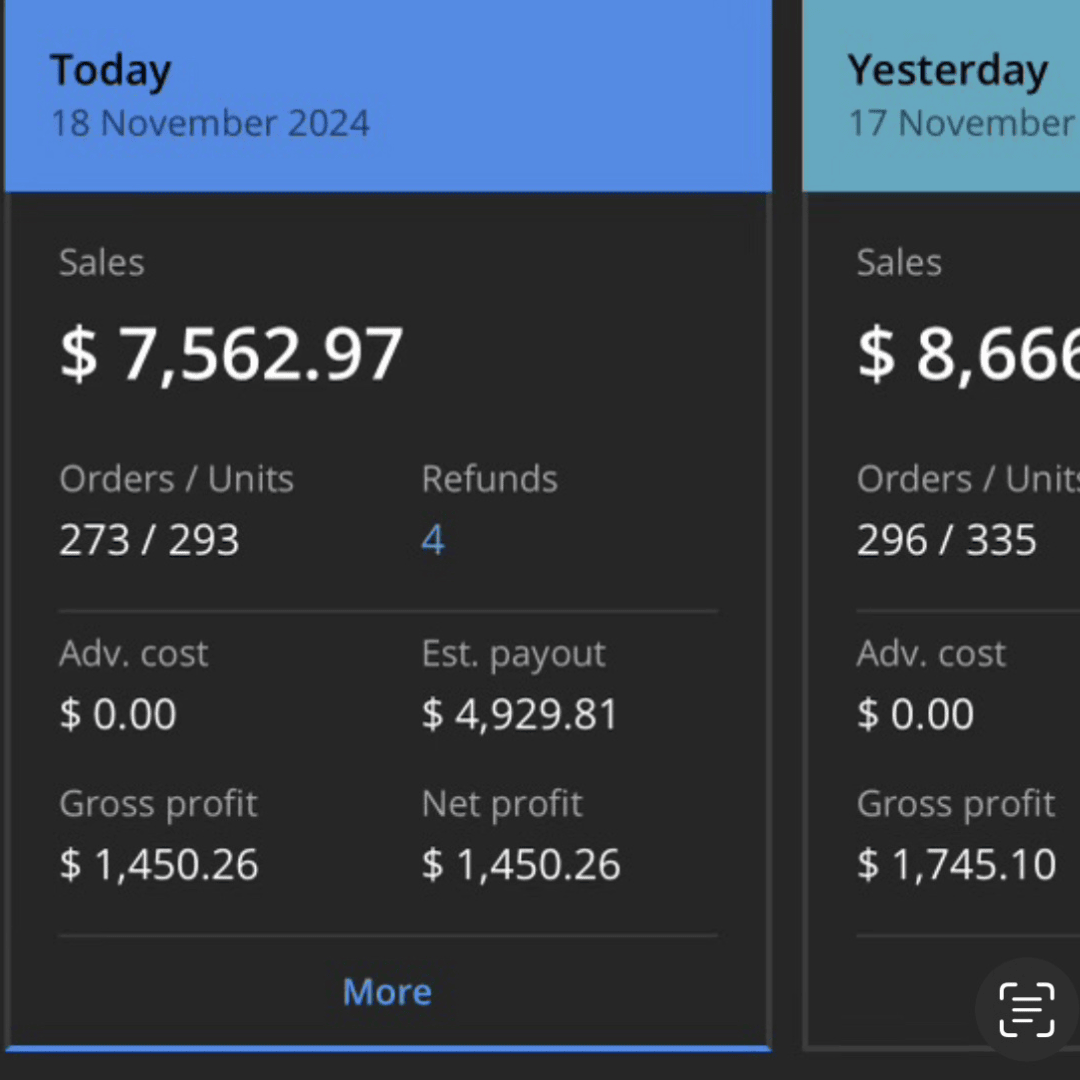Click the 17 November date under Yesterday
This screenshot has height=1080, width=1080.
coord(962,123)
